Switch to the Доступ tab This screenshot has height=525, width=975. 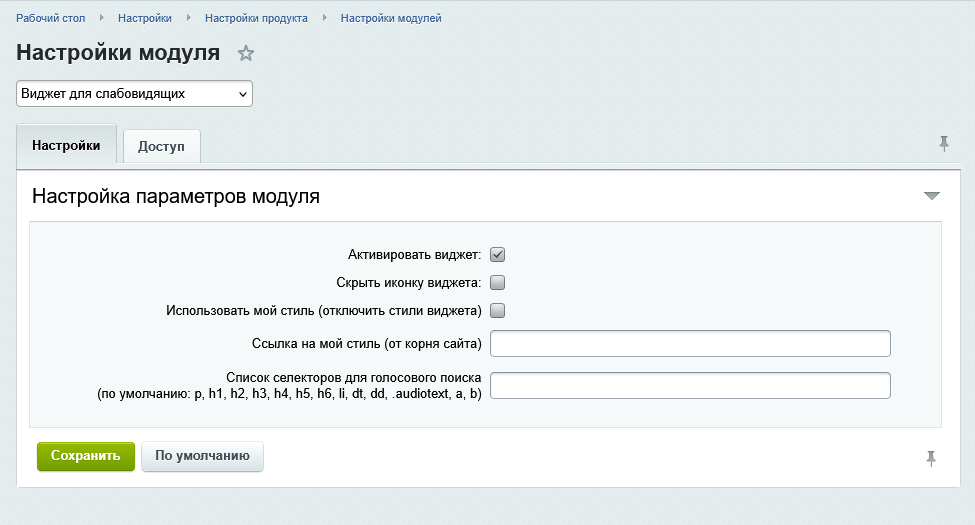point(161,146)
